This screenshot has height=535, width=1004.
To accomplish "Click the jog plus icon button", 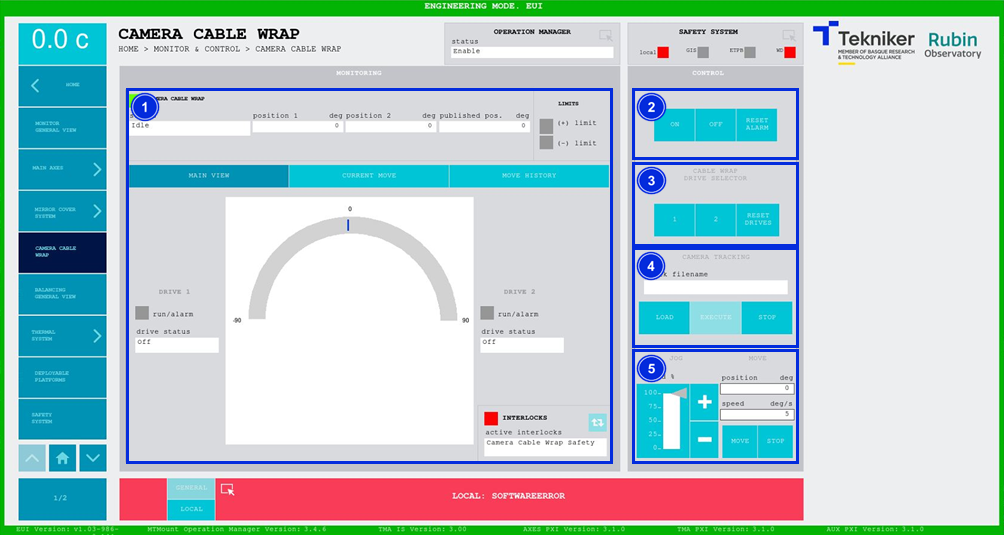I will pos(704,402).
